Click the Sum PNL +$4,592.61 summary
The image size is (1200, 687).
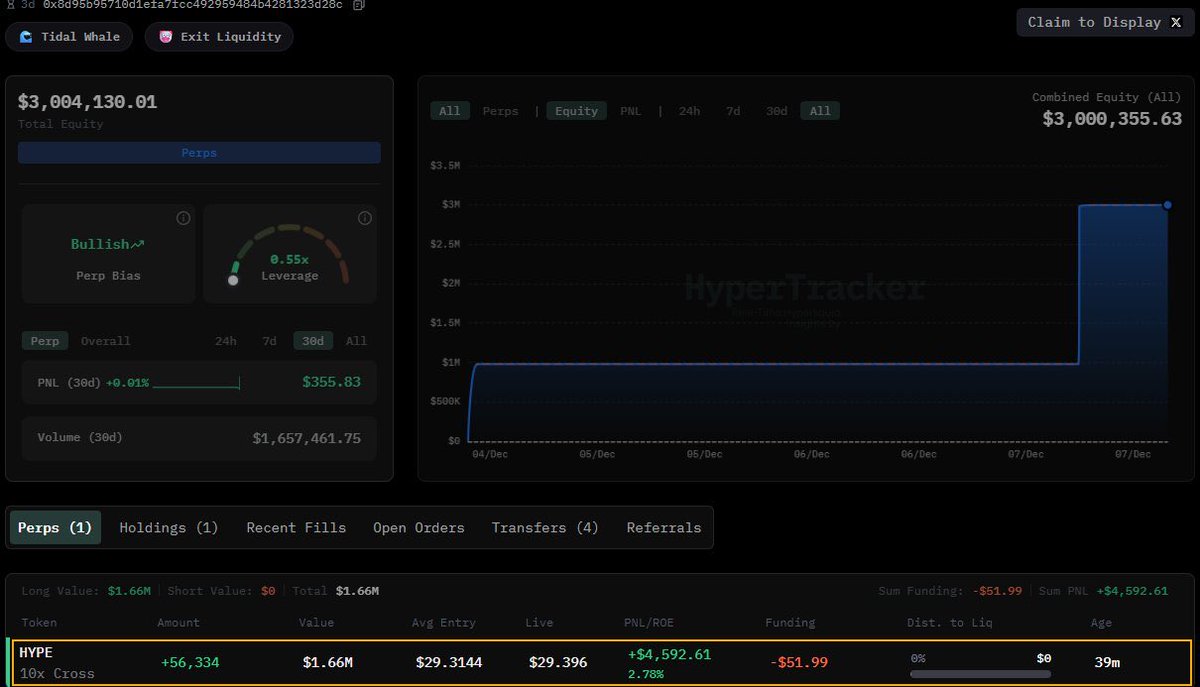1103,591
